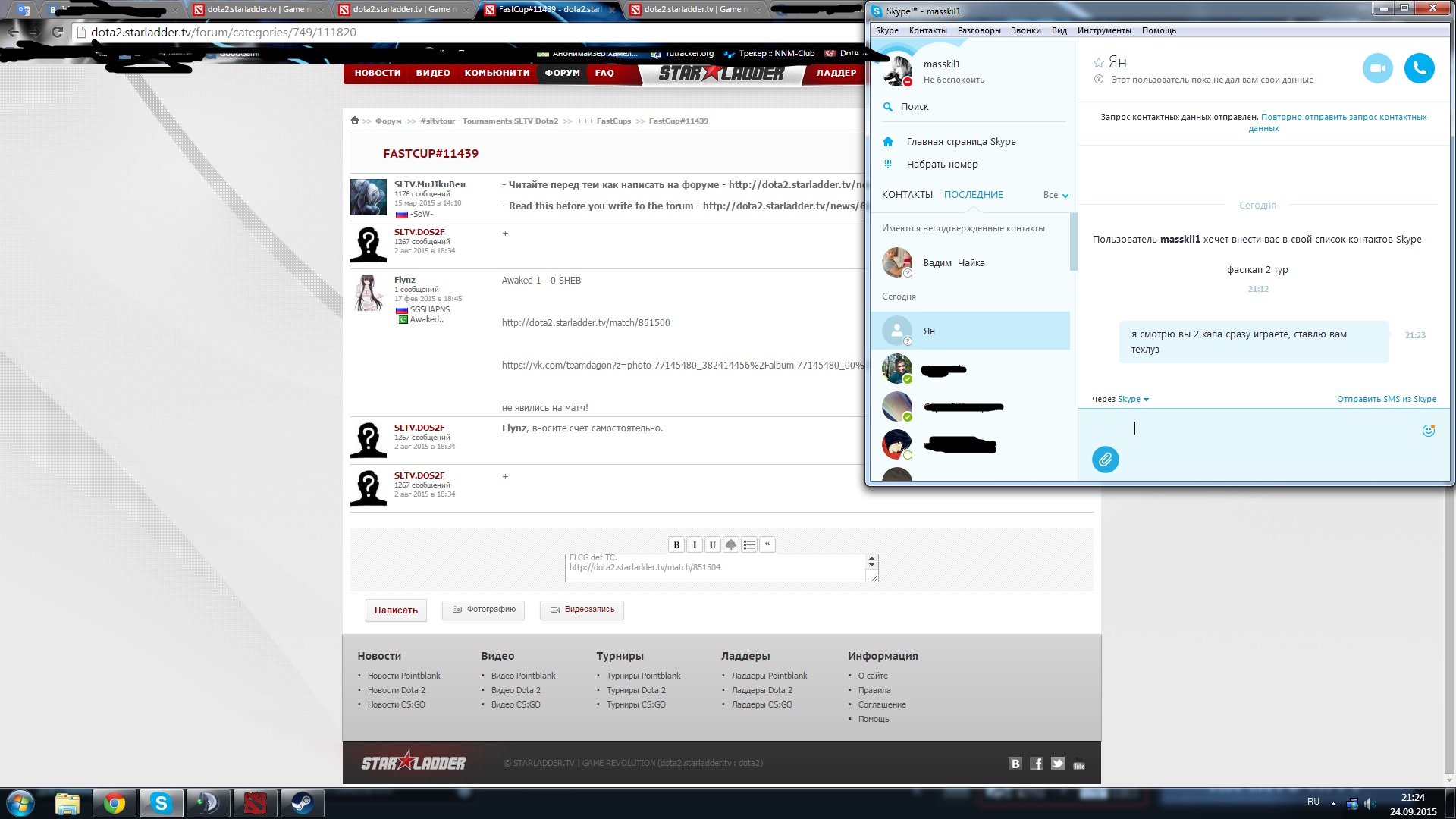This screenshot has height=819, width=1456.
Task: Open Flynz user profile link
Action: (x=405, y=280)
